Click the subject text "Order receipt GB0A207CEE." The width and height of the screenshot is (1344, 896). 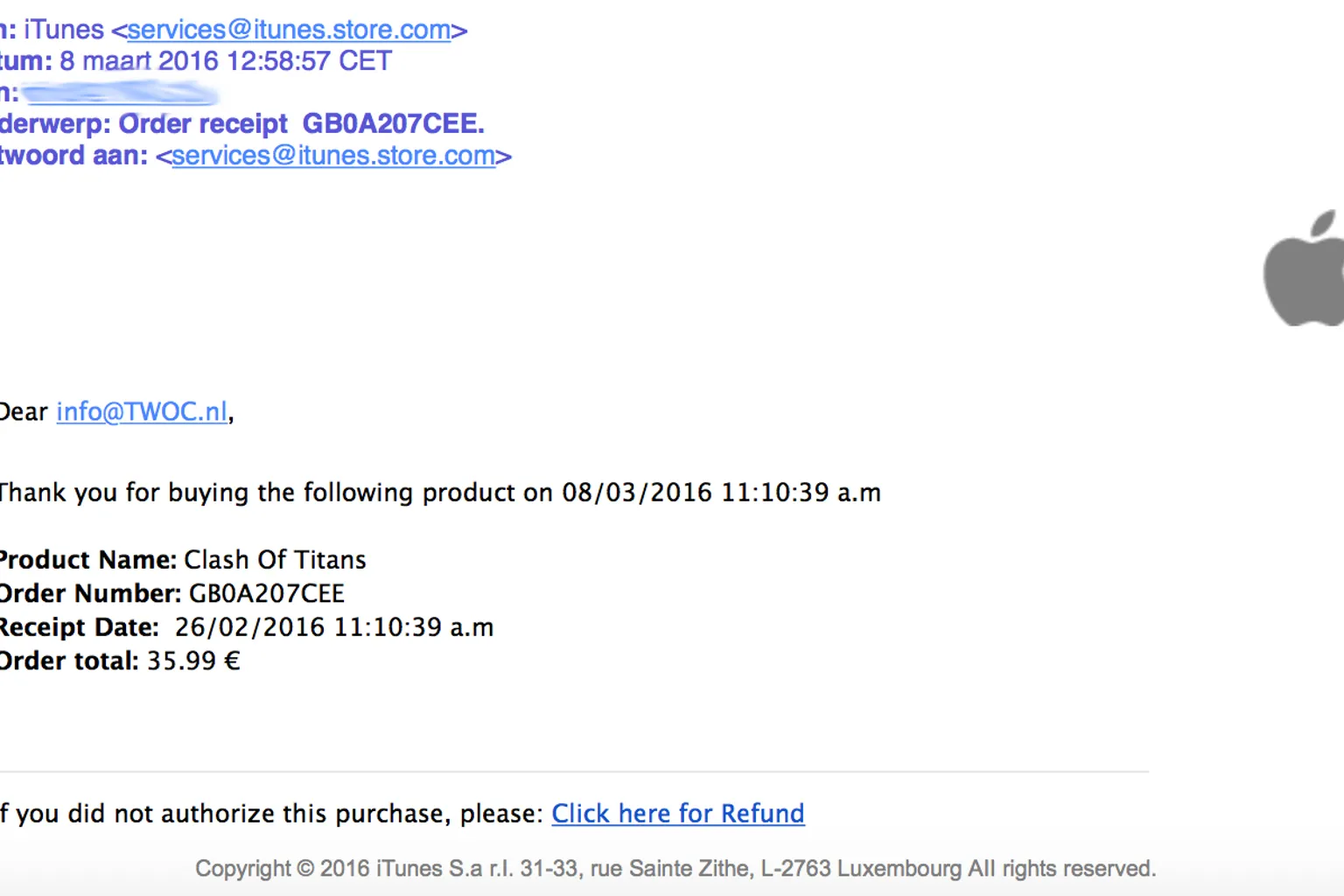click(301, 124)
